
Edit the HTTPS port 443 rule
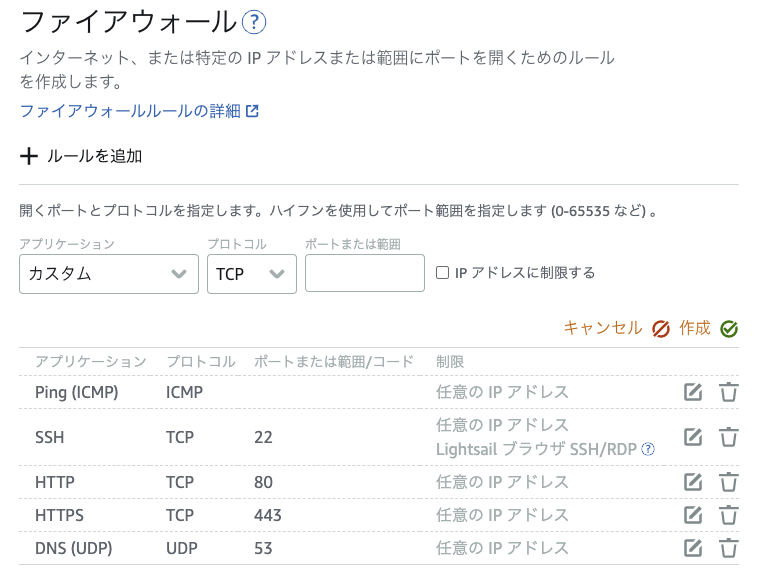coord(692,515)
